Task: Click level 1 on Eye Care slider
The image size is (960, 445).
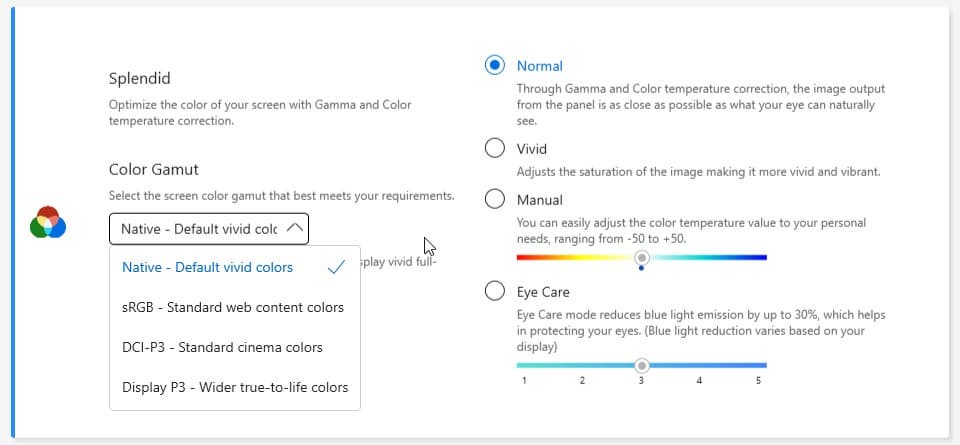Action: tap(524, 366)
